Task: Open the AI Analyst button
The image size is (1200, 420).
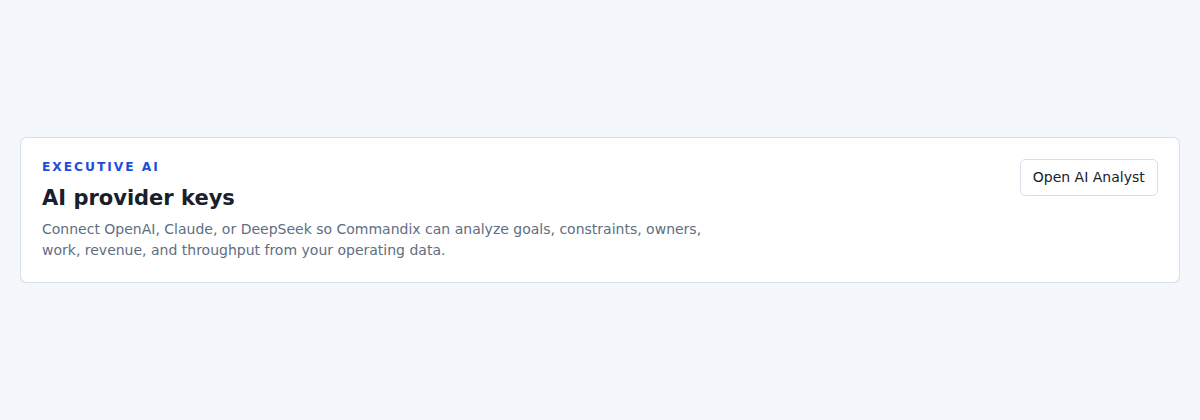Action: pos(1088,177)
